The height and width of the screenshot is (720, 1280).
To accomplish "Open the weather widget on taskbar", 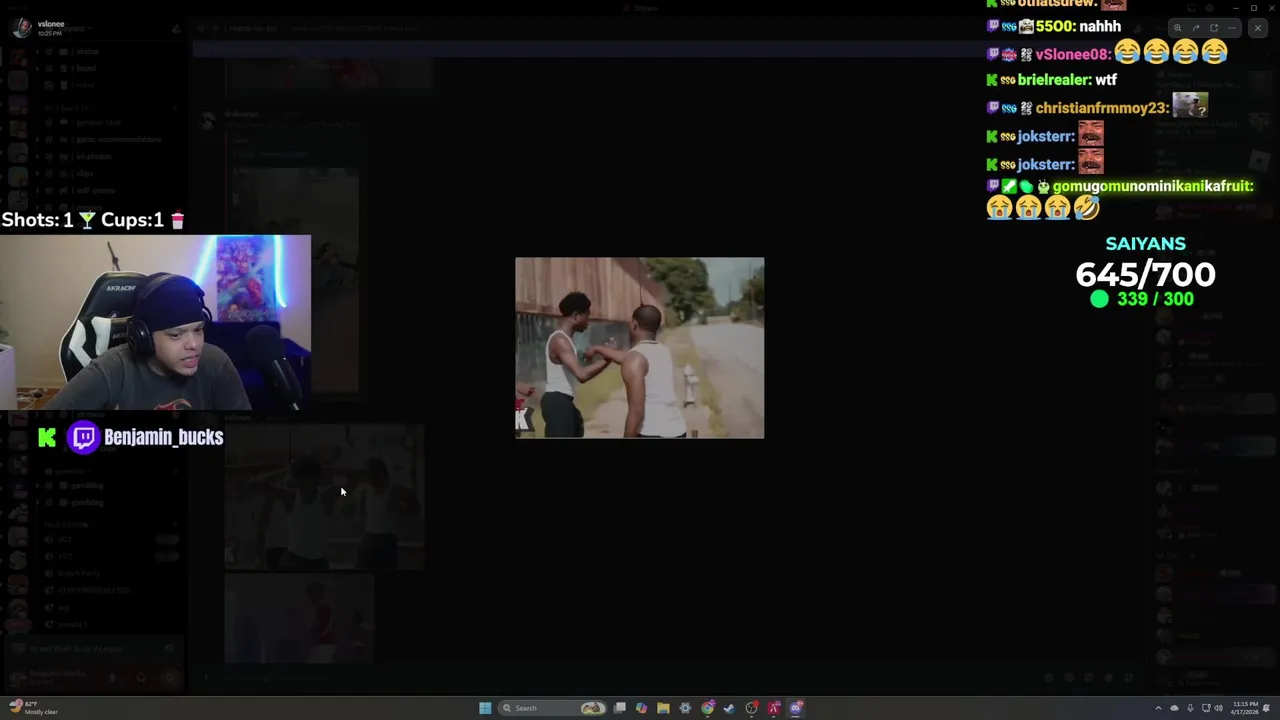I will click(x=35, y=708).
